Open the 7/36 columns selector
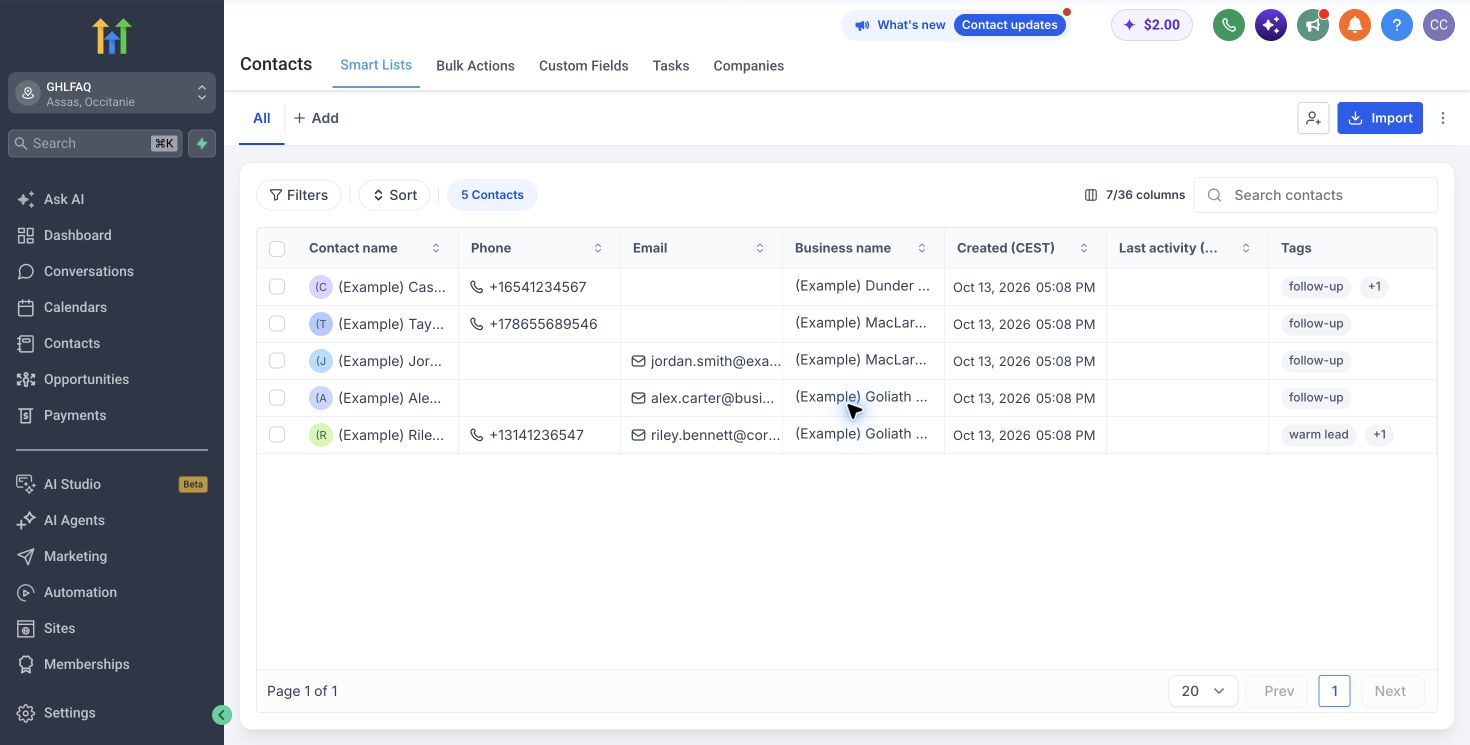Screen dimensions: 1470x745 [x=1135, y=195]
